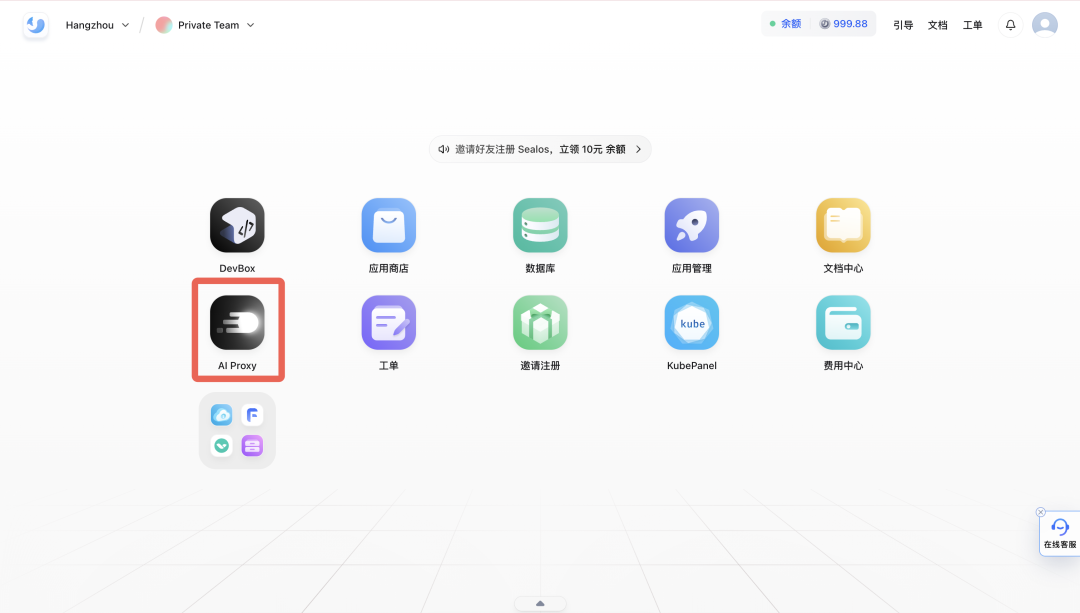Dismiss the 在线客服 customer service popup
This screenshot has height=613, width=1080.
(x=1040, y=511)
